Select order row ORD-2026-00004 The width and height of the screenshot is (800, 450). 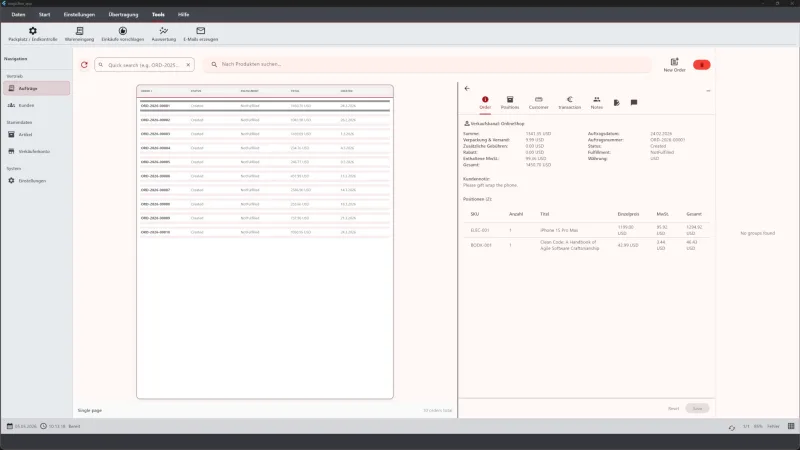point(265,148)
